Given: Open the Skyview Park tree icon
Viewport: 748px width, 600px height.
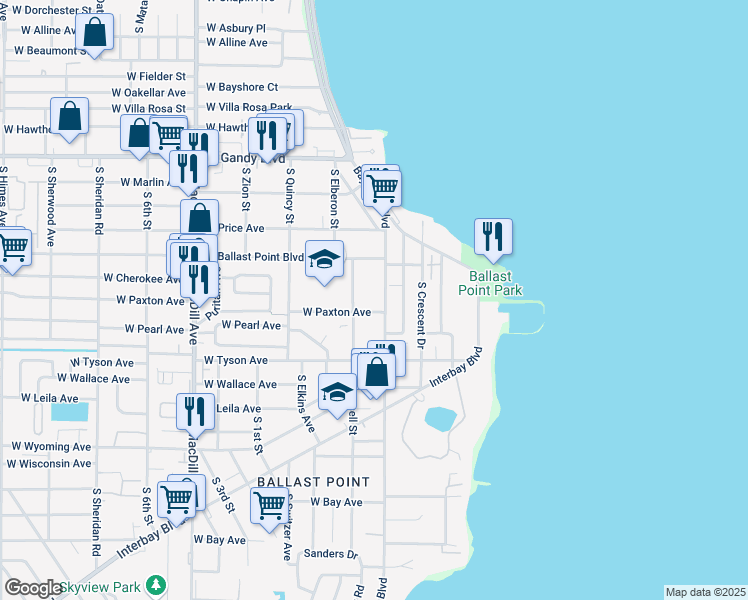Looking at the screenshot, I should pos(156,586).
